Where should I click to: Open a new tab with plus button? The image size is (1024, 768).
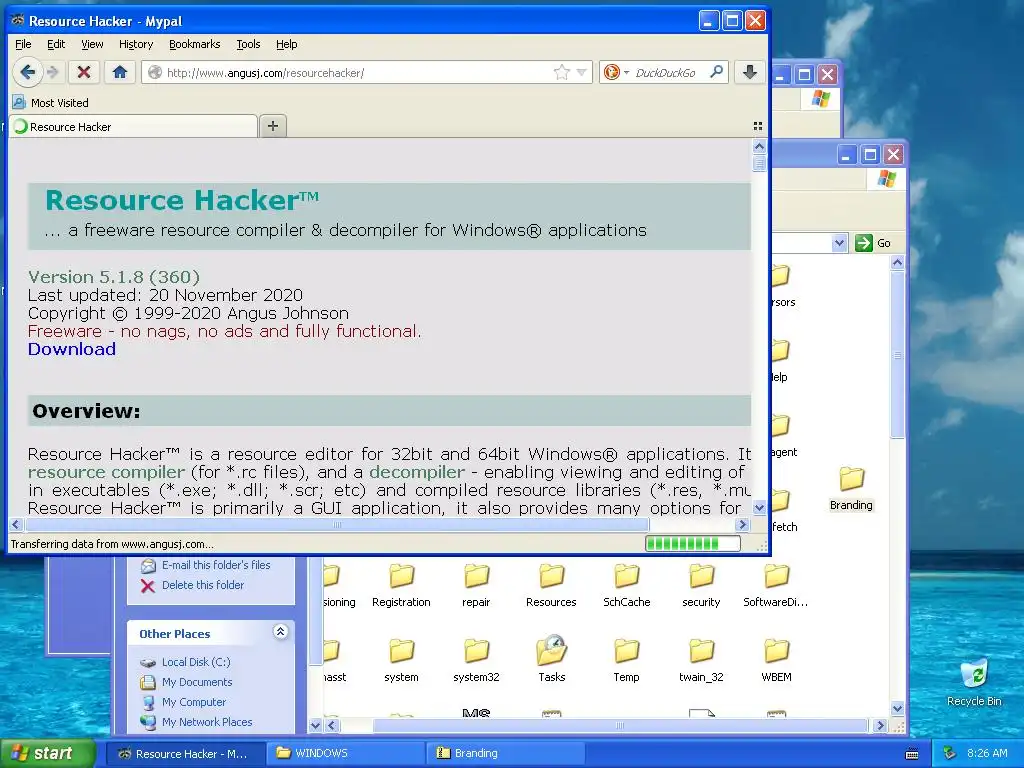pyautogui.click(x=273, y=126)
